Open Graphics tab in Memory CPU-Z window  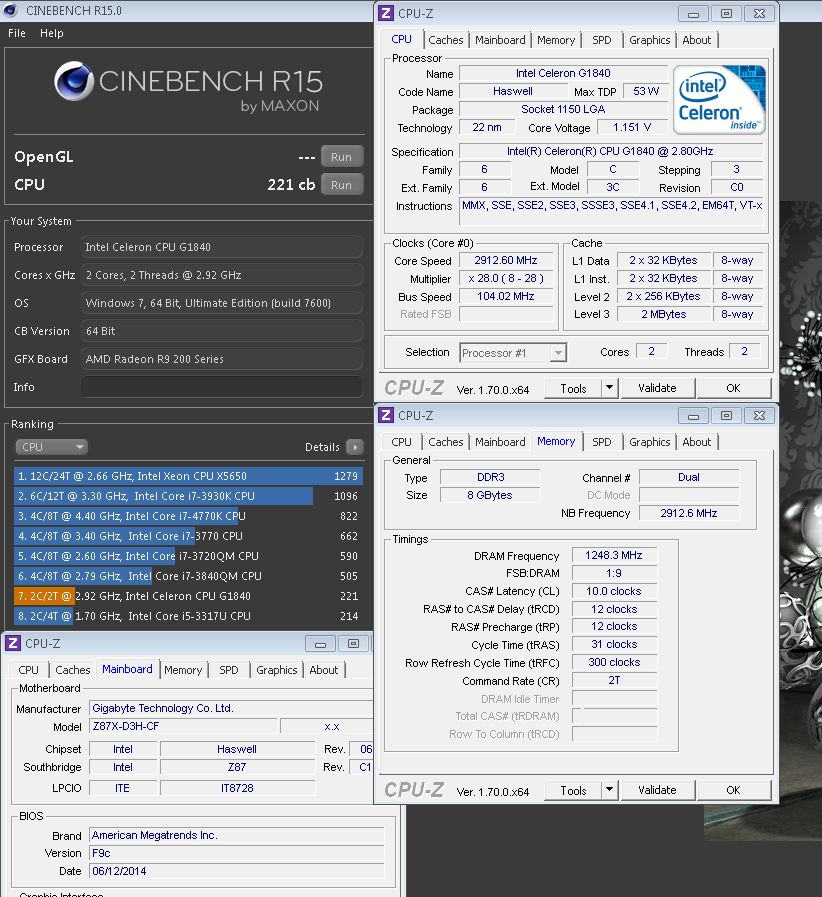[x=649, y=442]
